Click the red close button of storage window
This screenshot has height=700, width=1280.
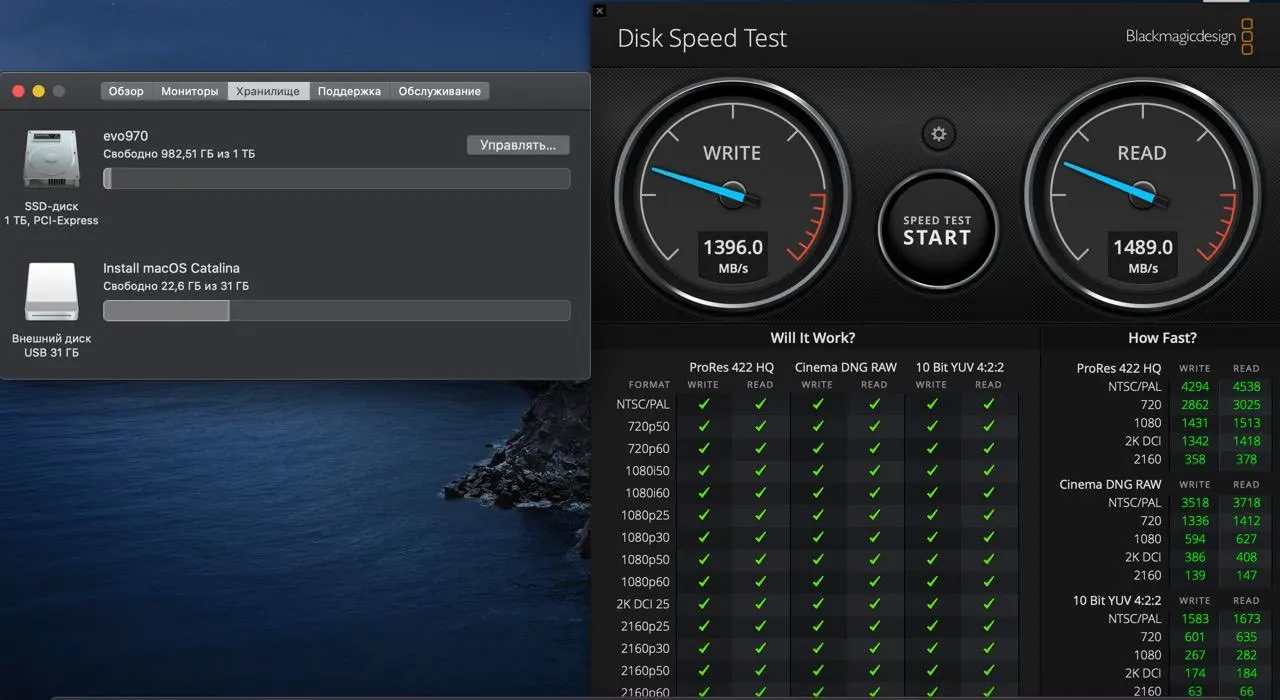pos(18,91)
